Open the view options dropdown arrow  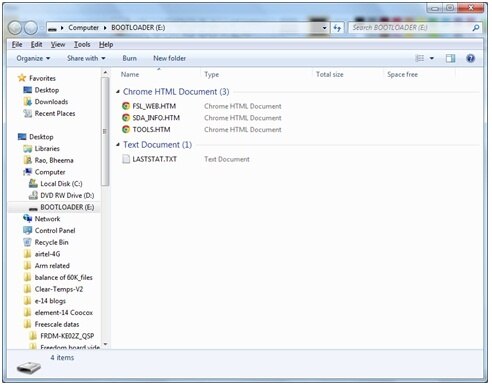point(432,58)
